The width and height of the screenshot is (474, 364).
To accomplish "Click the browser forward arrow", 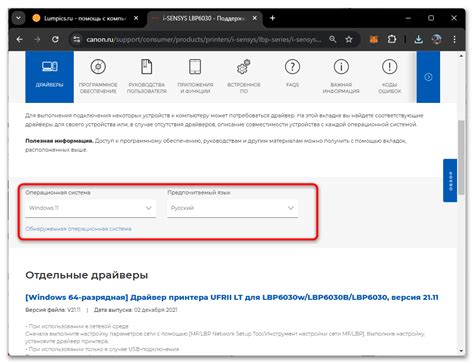I will [x=37, y=39].
